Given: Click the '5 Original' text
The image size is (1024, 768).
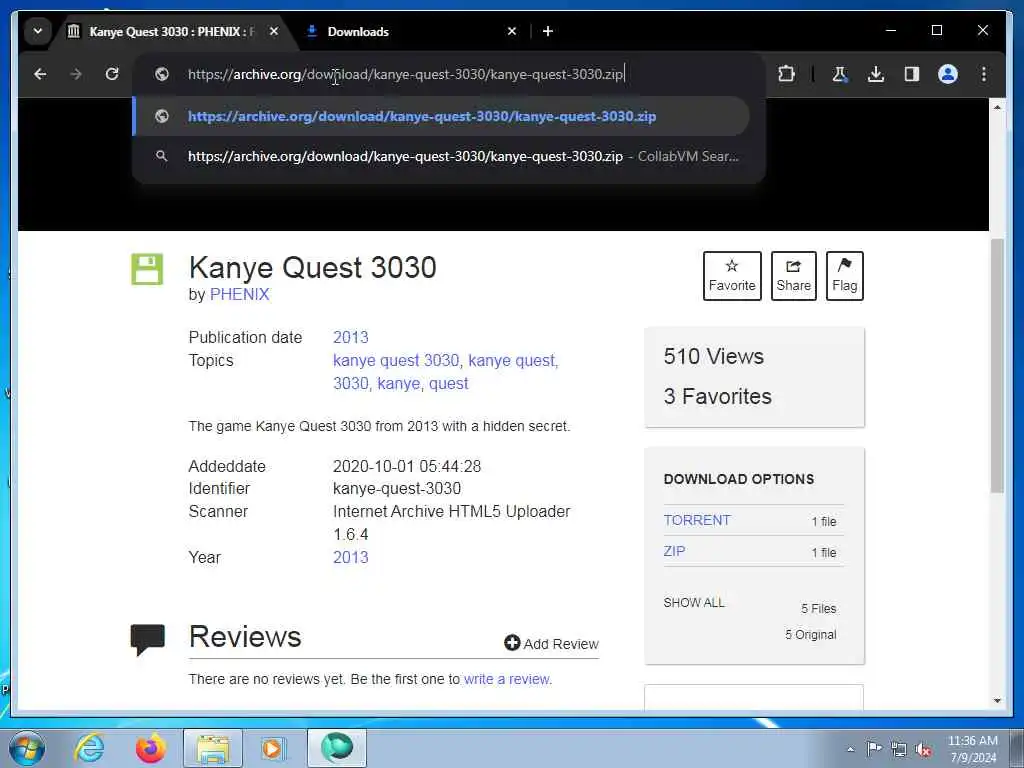Looking at the screenshot, I should [x=810, y=635].
